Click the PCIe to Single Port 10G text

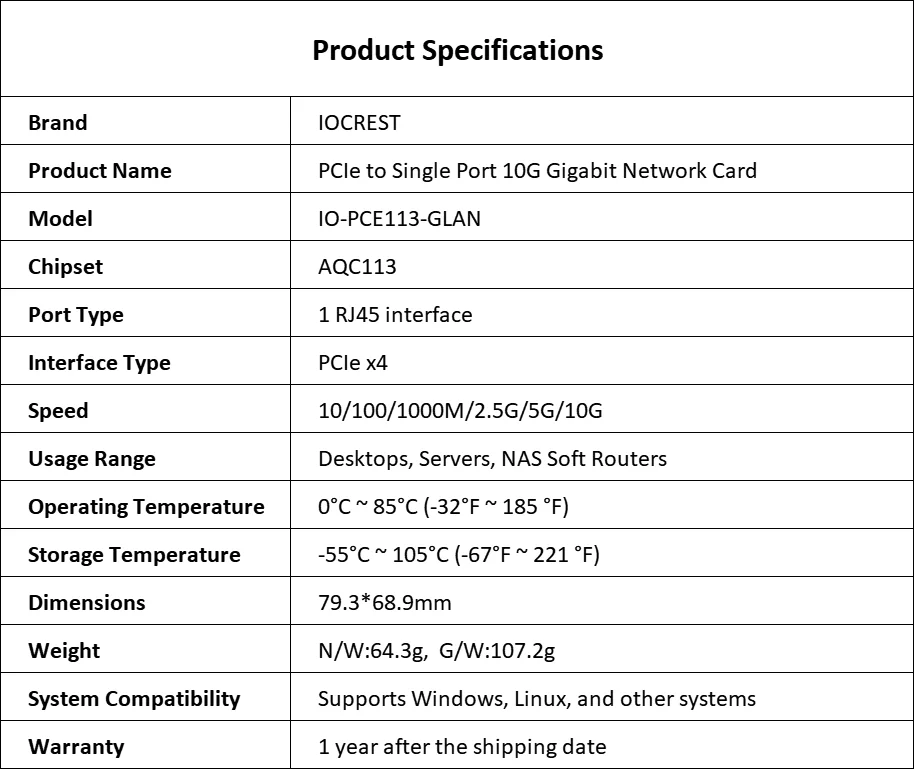coord(429,171)
